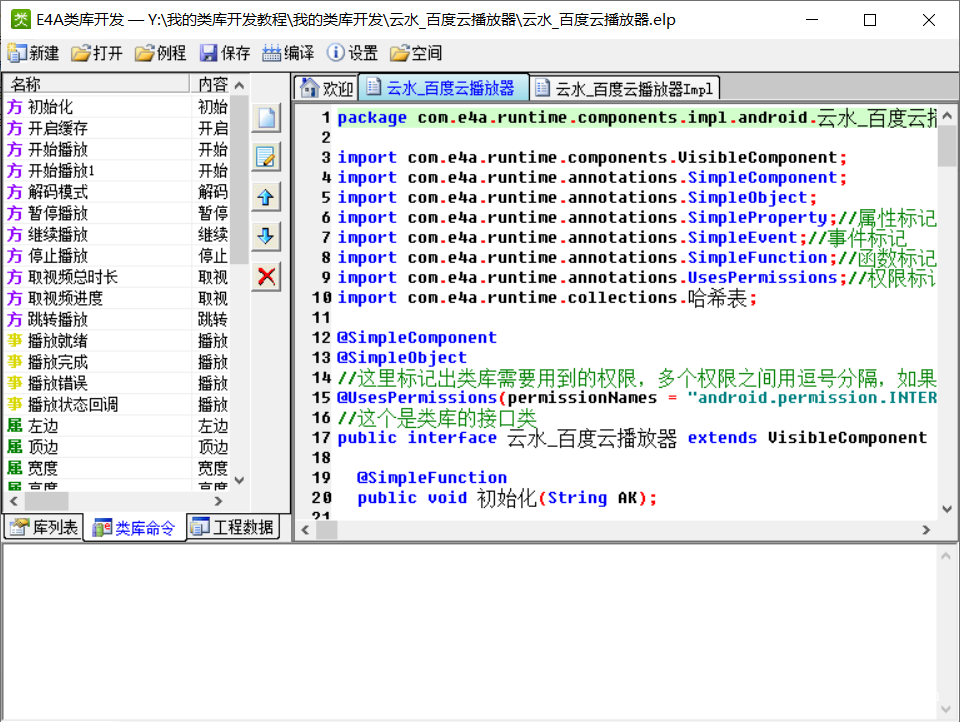
Task: Click the blank-page add command icon
Action: [x=266, y=117]
